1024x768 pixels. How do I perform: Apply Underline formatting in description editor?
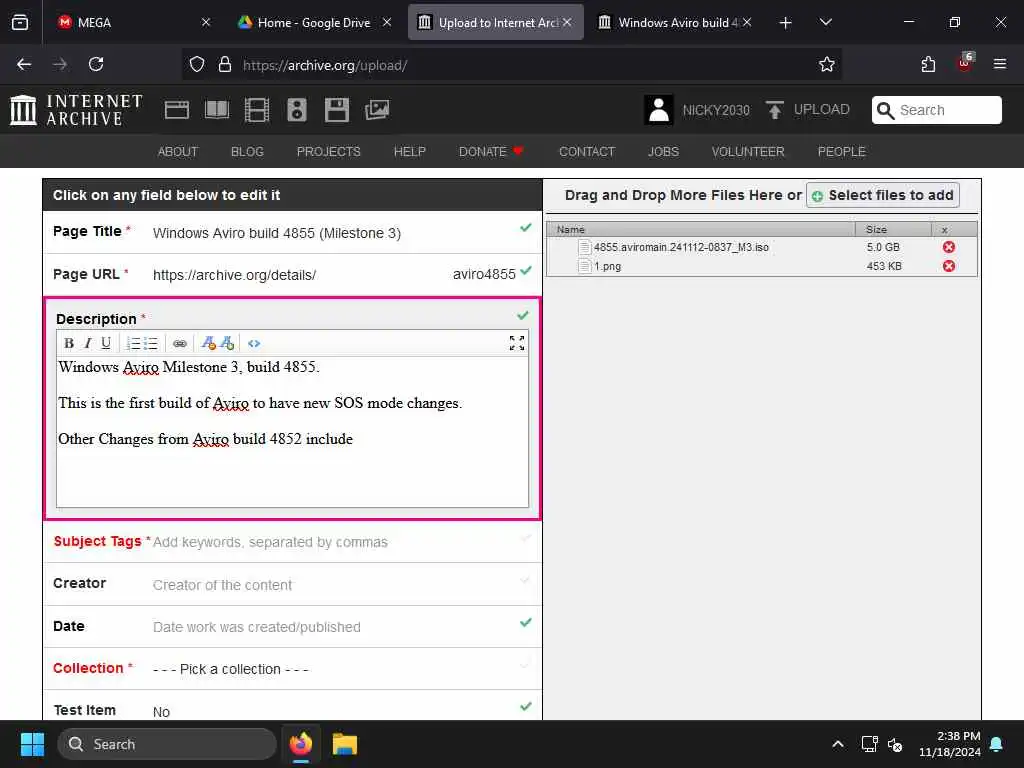pyautogui.click(x=106, y=344)
